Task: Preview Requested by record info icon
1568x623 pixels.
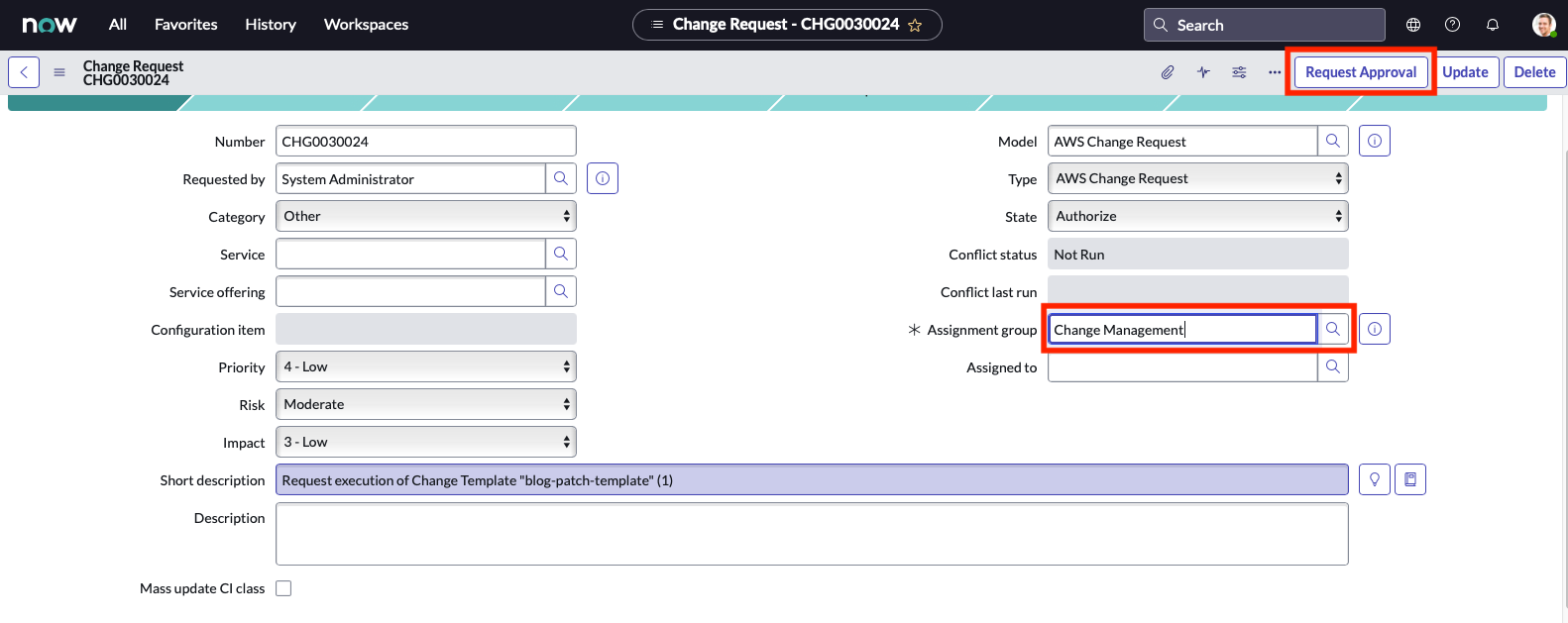Action: (603, 178)
